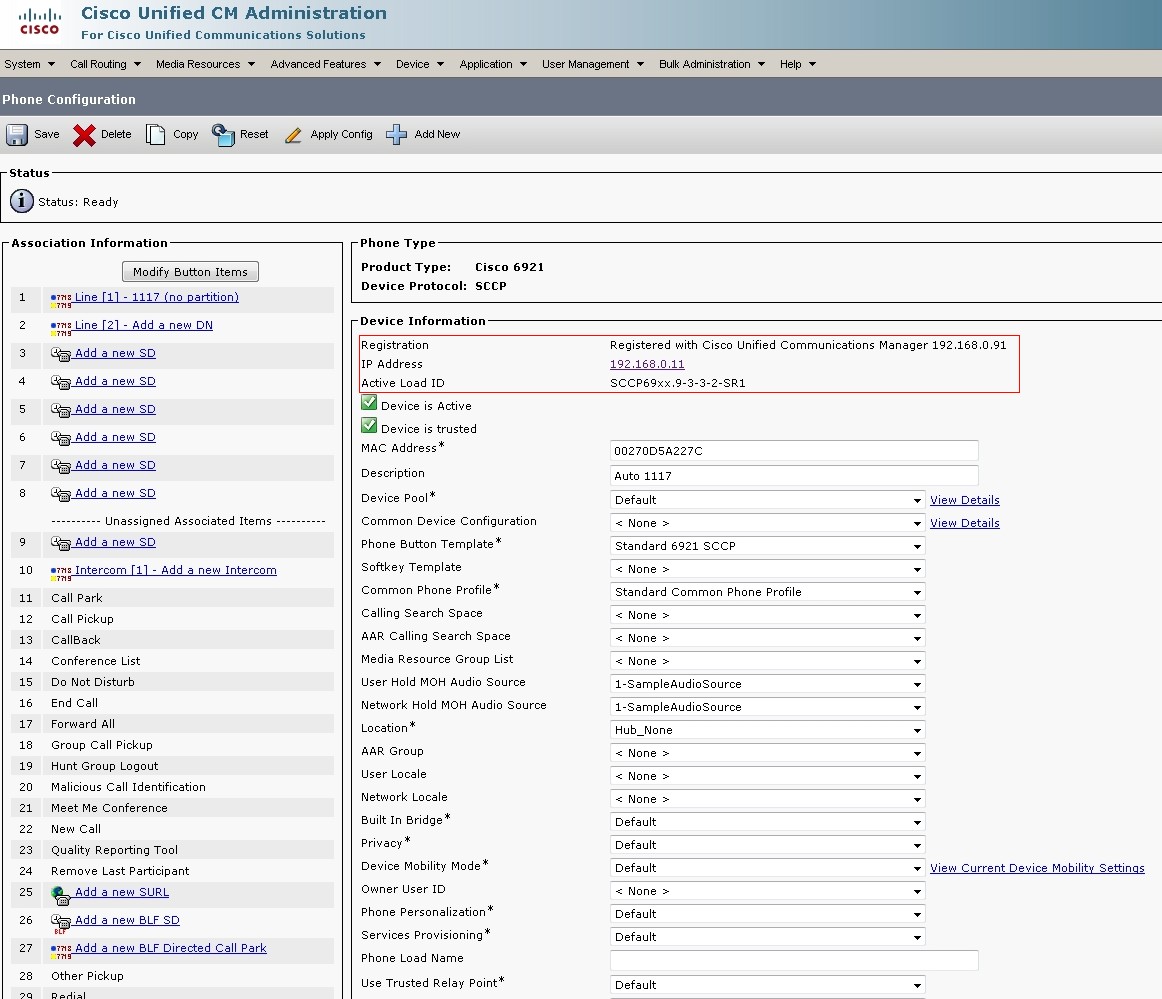Open the Device menu
This screenshot has height=999, width=1162.
pyautogui.click(x=419, y=64)
